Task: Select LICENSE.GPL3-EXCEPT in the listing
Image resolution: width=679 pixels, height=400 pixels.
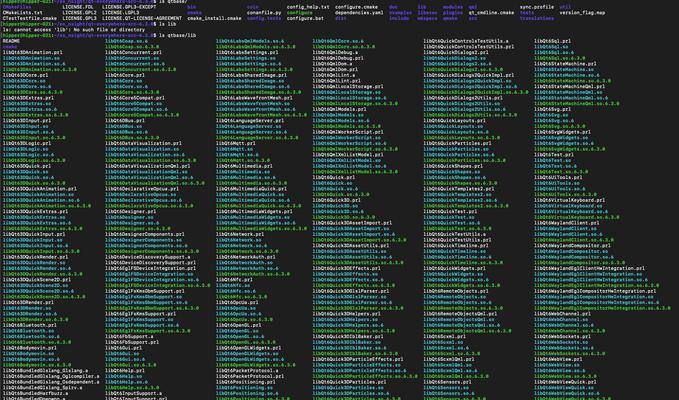Action: click(x=129, y=7)
